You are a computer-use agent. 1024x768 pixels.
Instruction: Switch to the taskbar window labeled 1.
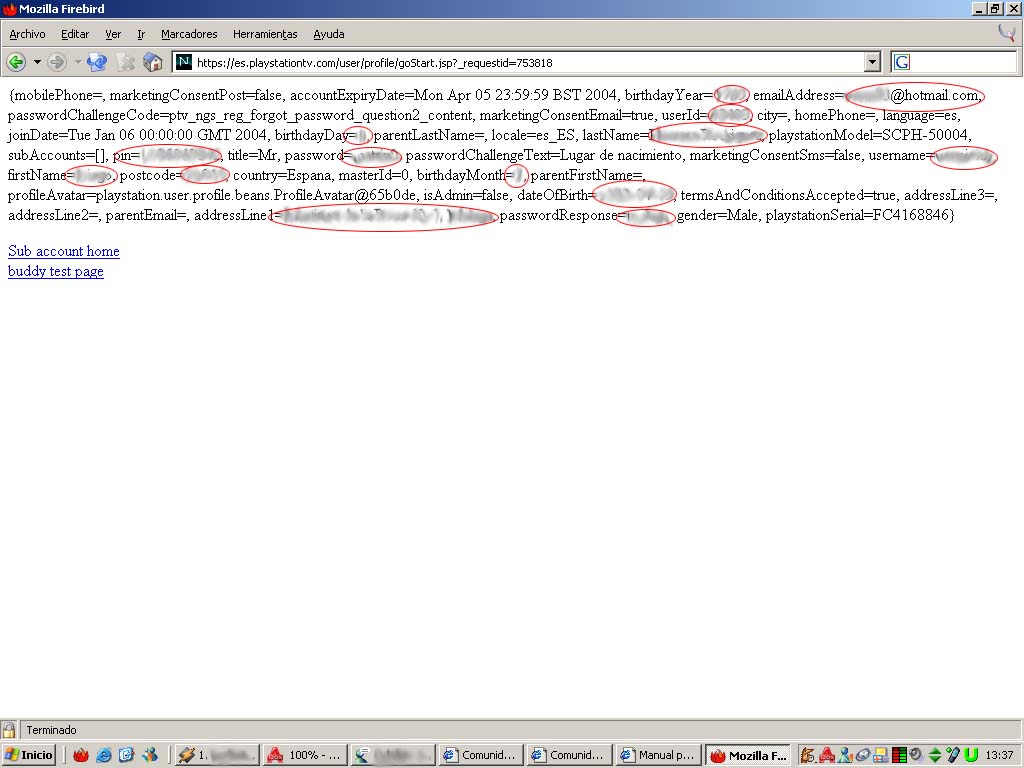[217, 756]
